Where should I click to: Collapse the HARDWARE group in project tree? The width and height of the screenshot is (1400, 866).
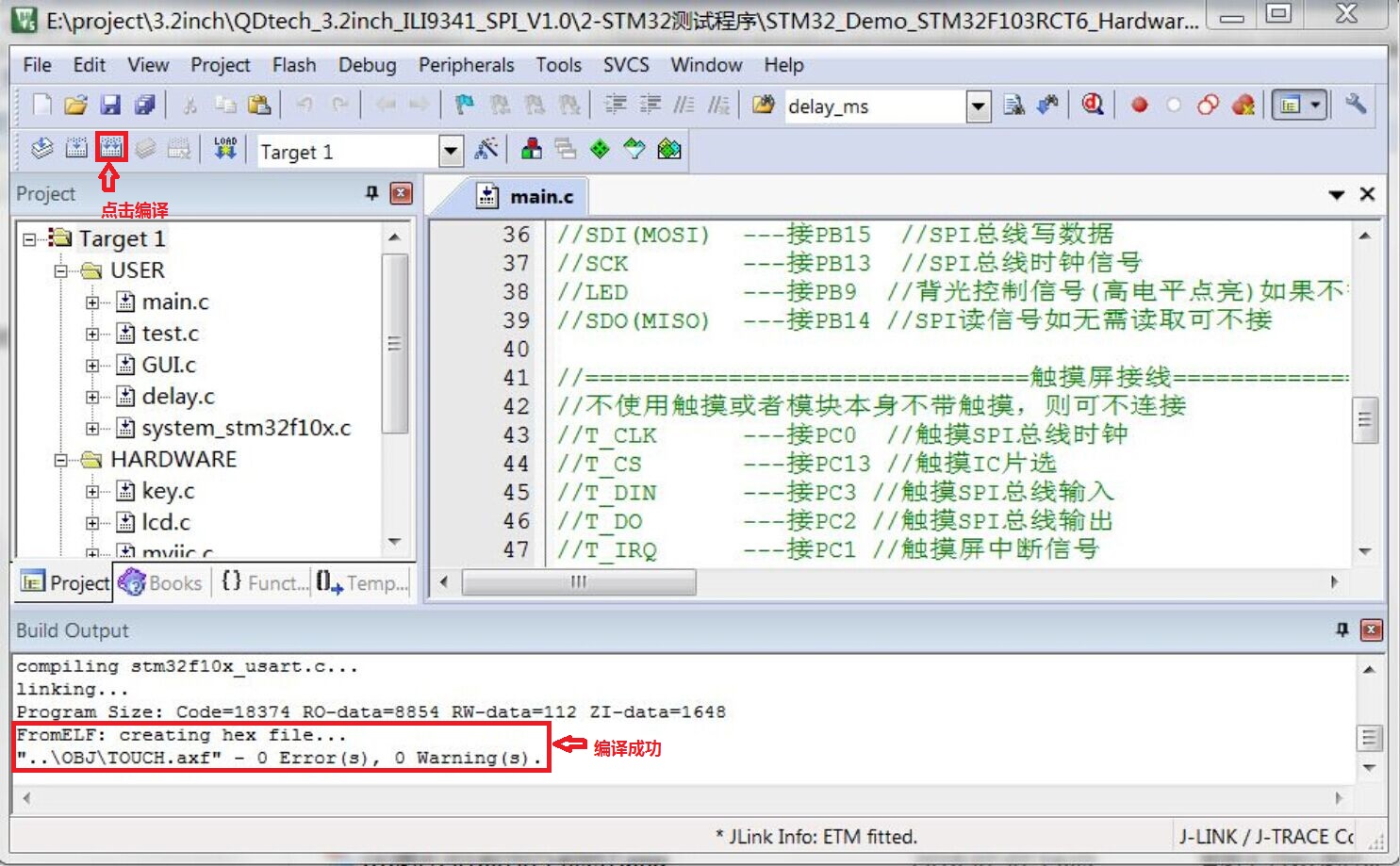[61, 460]
